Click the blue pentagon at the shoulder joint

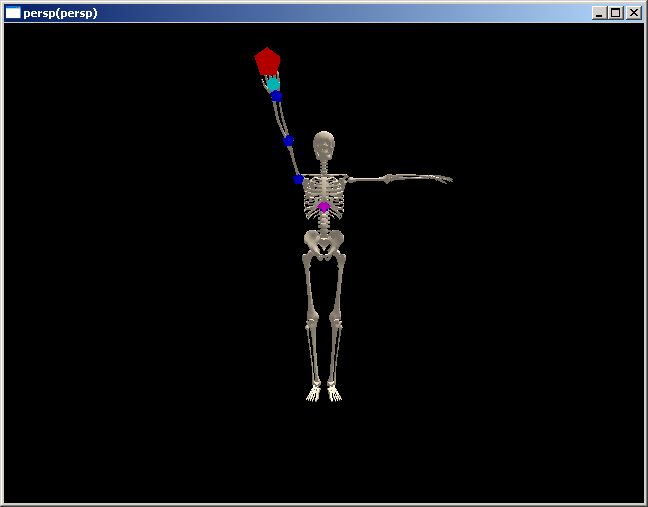click(298, 179)
